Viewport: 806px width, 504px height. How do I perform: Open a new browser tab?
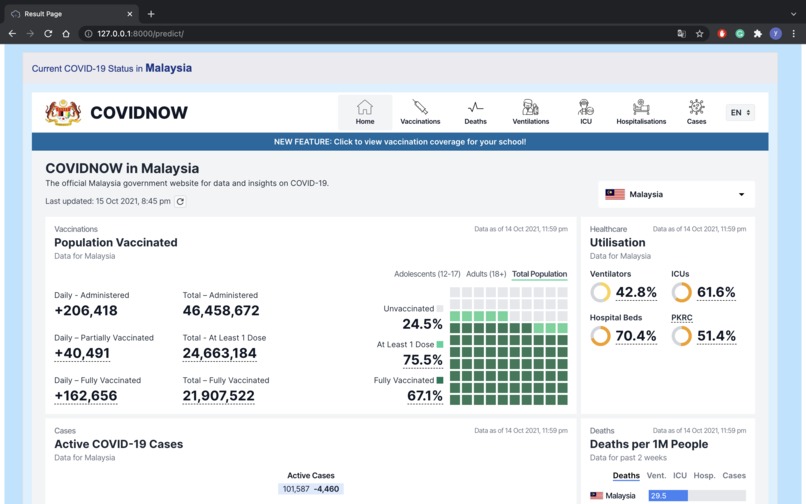tap(151, 14)
